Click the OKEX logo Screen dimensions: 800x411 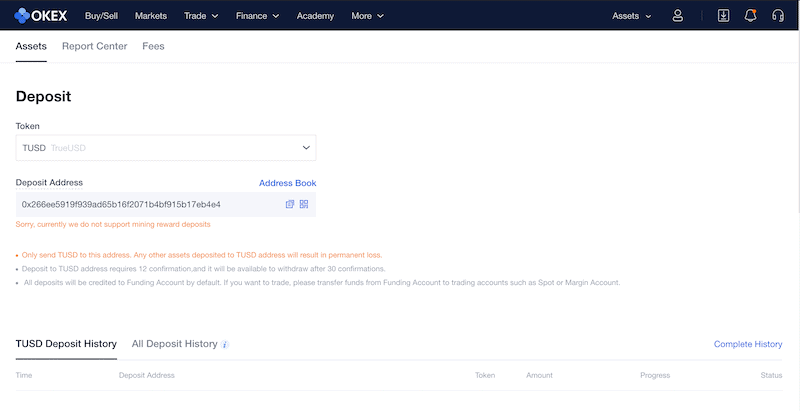click(x=40, y=16)
